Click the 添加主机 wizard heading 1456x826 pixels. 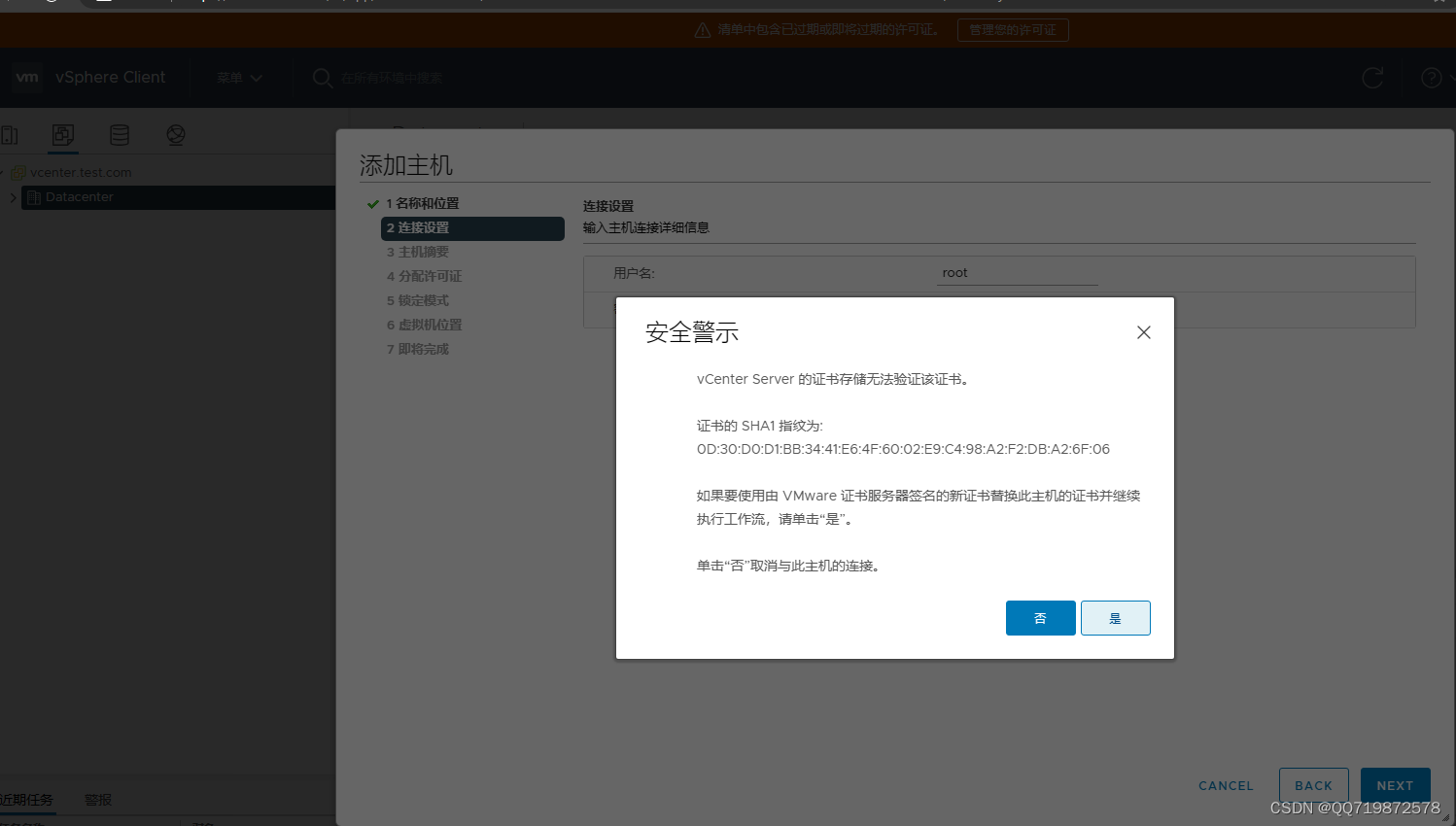click(406, 165)
